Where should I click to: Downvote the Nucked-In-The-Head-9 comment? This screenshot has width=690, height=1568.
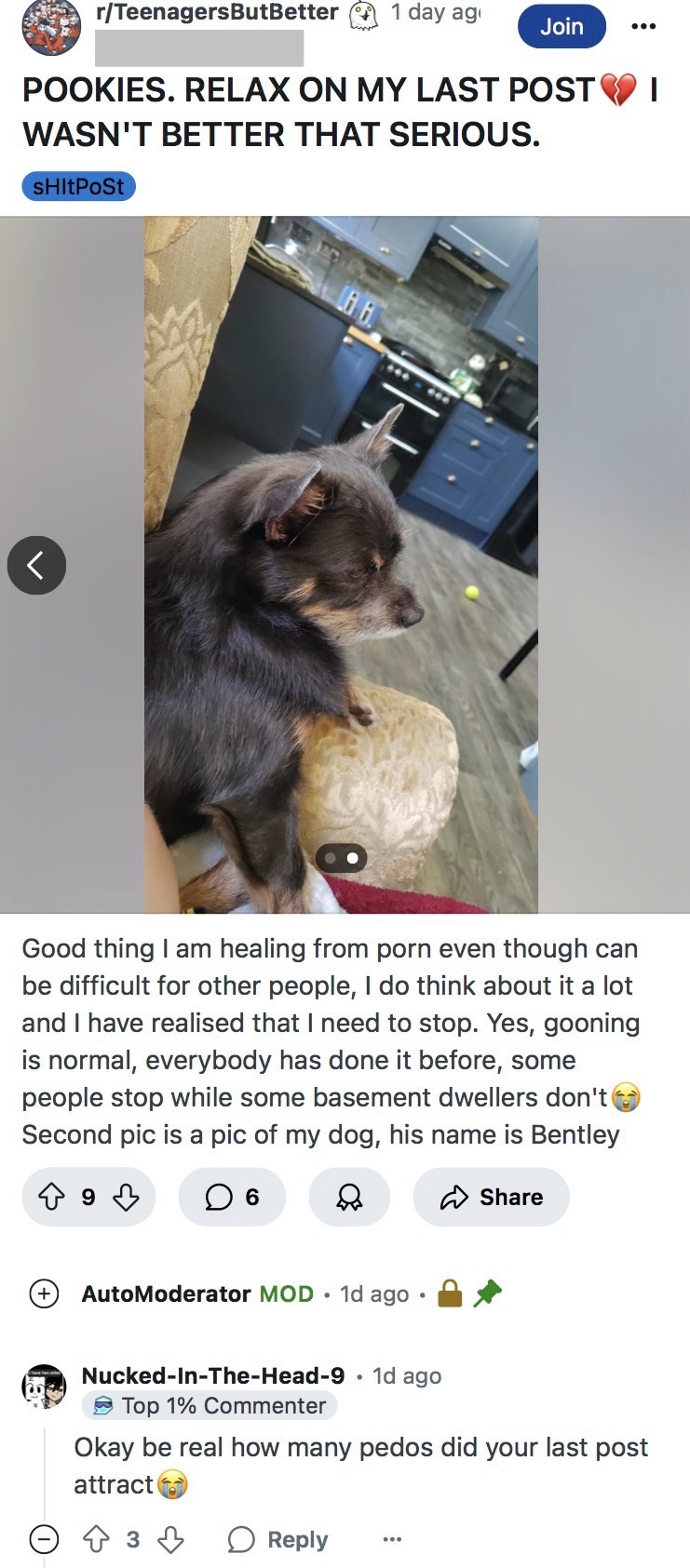point(170,1539)
